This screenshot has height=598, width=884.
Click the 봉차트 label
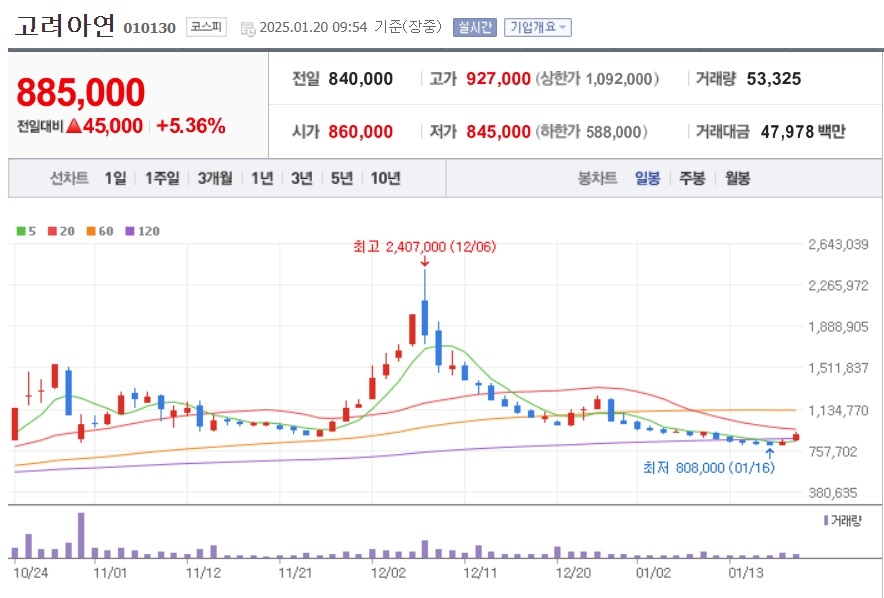[598, 179]
